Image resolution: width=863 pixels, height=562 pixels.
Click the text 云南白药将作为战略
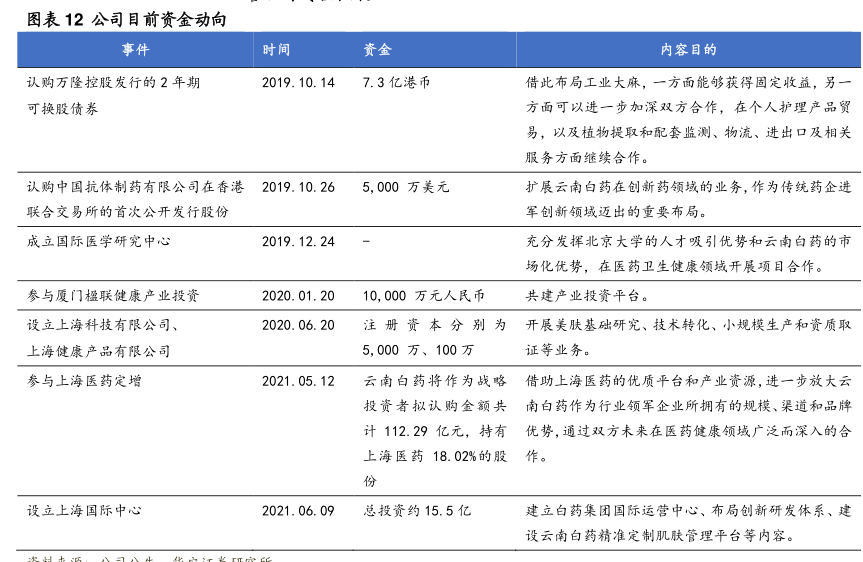tap(435, 381)
